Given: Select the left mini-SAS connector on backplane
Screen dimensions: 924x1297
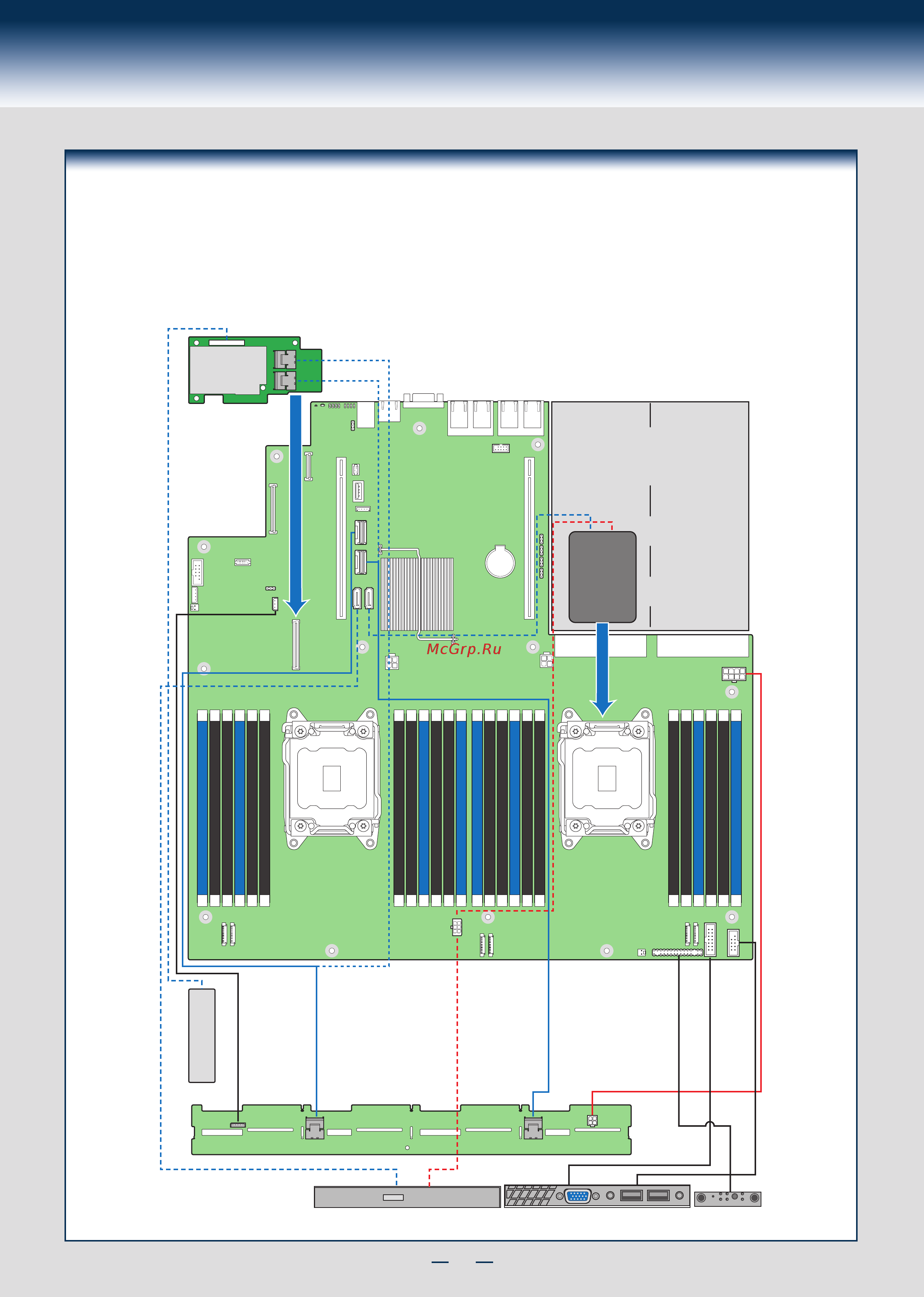Looking at the screenshot, I should (x=315, y=1128).
